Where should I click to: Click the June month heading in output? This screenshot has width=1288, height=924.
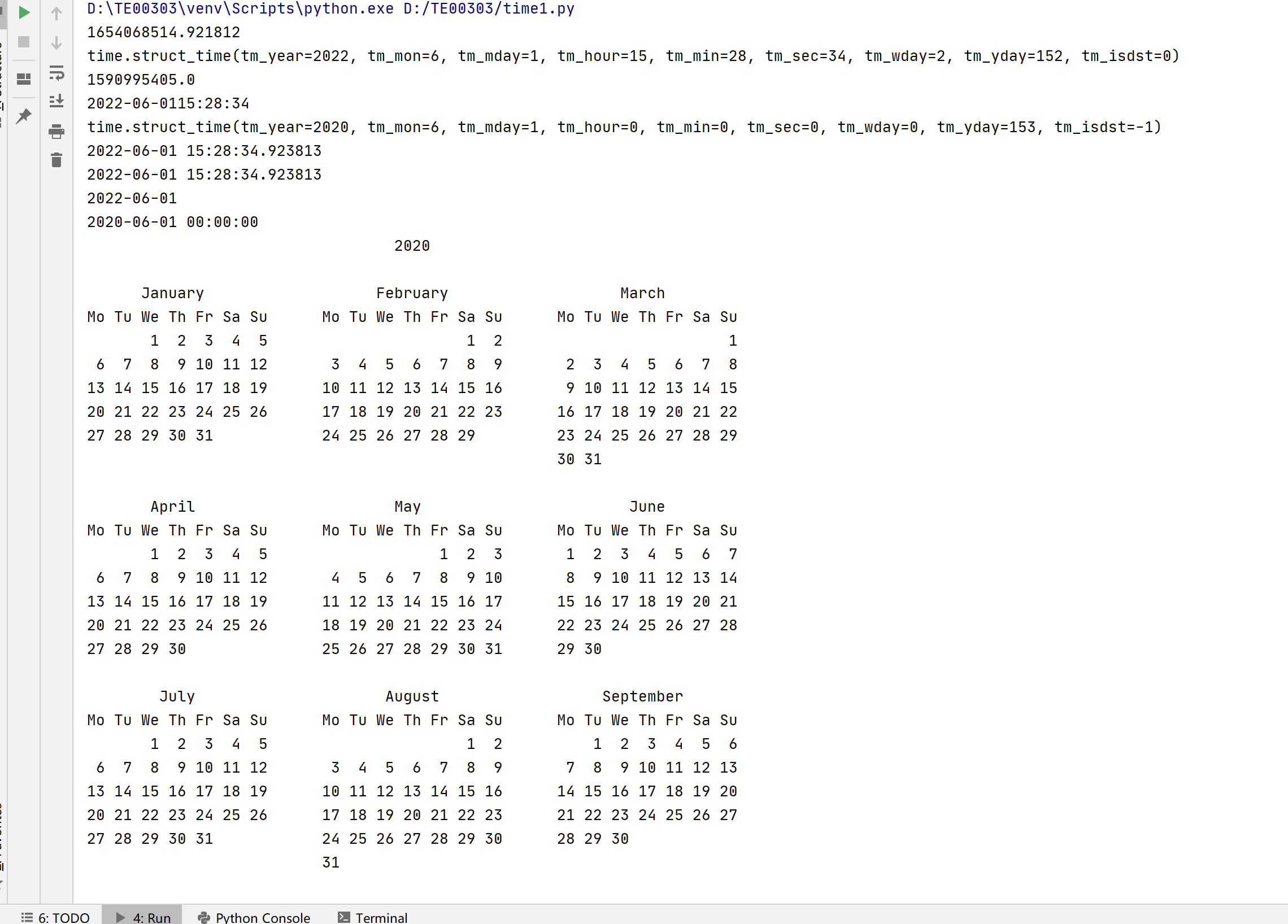[x=646, y=507]
